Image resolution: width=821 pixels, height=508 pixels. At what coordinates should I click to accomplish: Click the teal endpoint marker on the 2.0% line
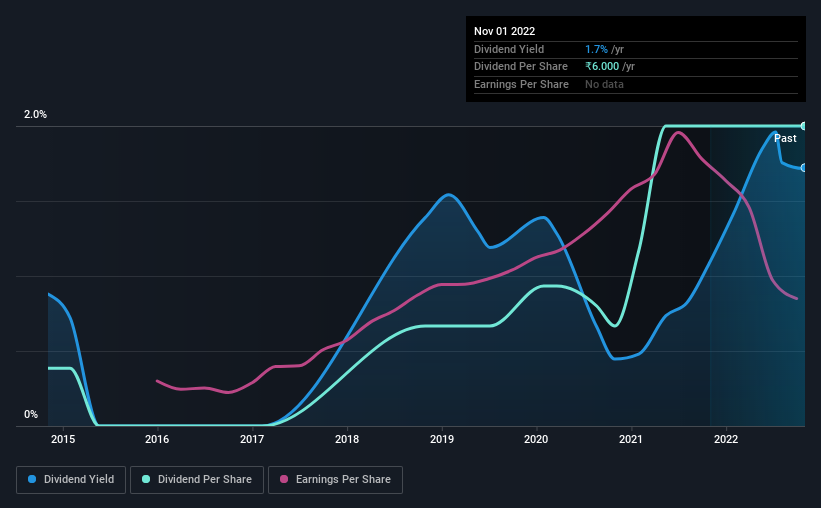804,126
